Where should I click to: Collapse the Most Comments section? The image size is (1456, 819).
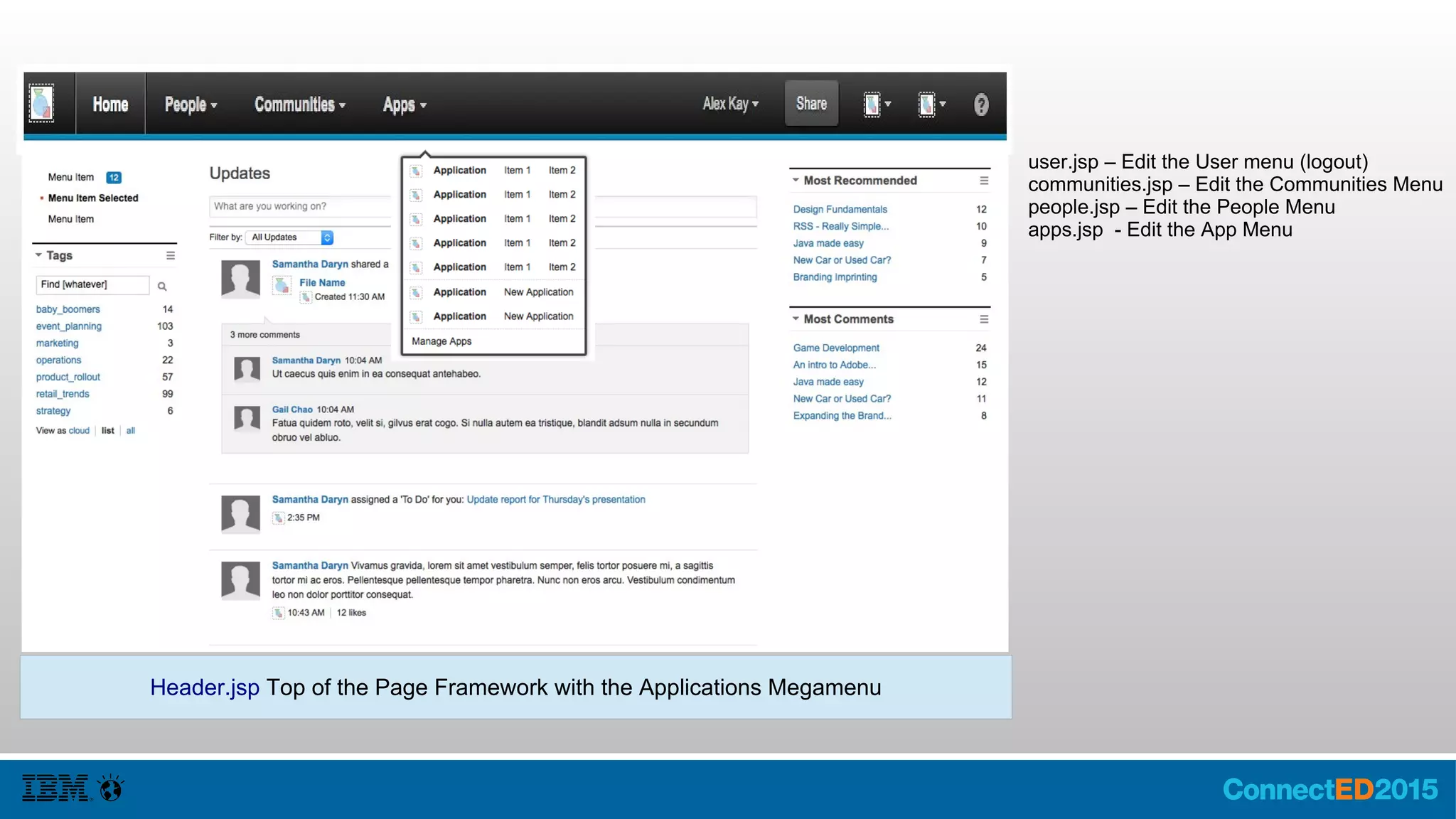pos(796,319)
